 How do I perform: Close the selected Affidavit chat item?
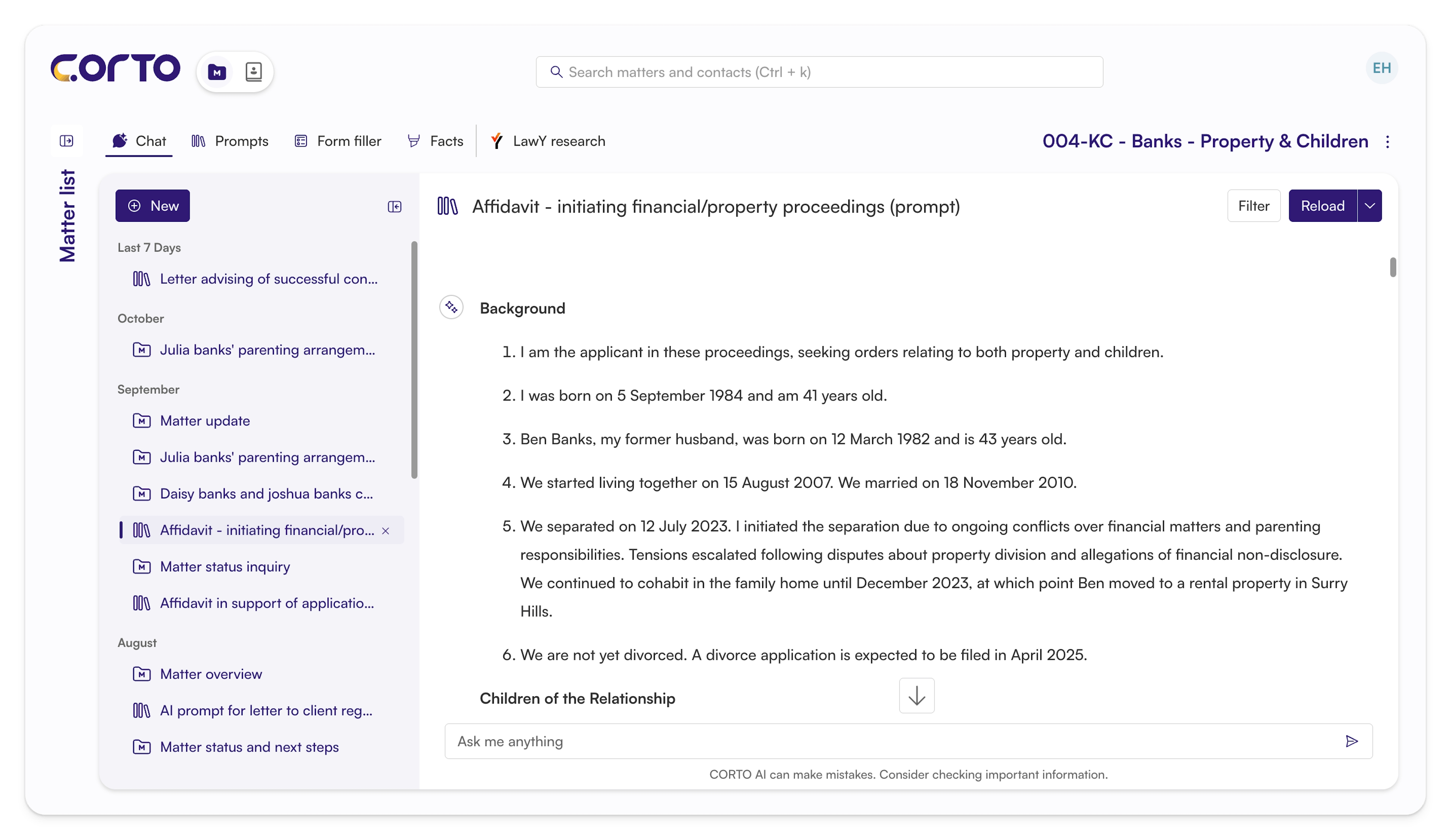tap(386, 530)
